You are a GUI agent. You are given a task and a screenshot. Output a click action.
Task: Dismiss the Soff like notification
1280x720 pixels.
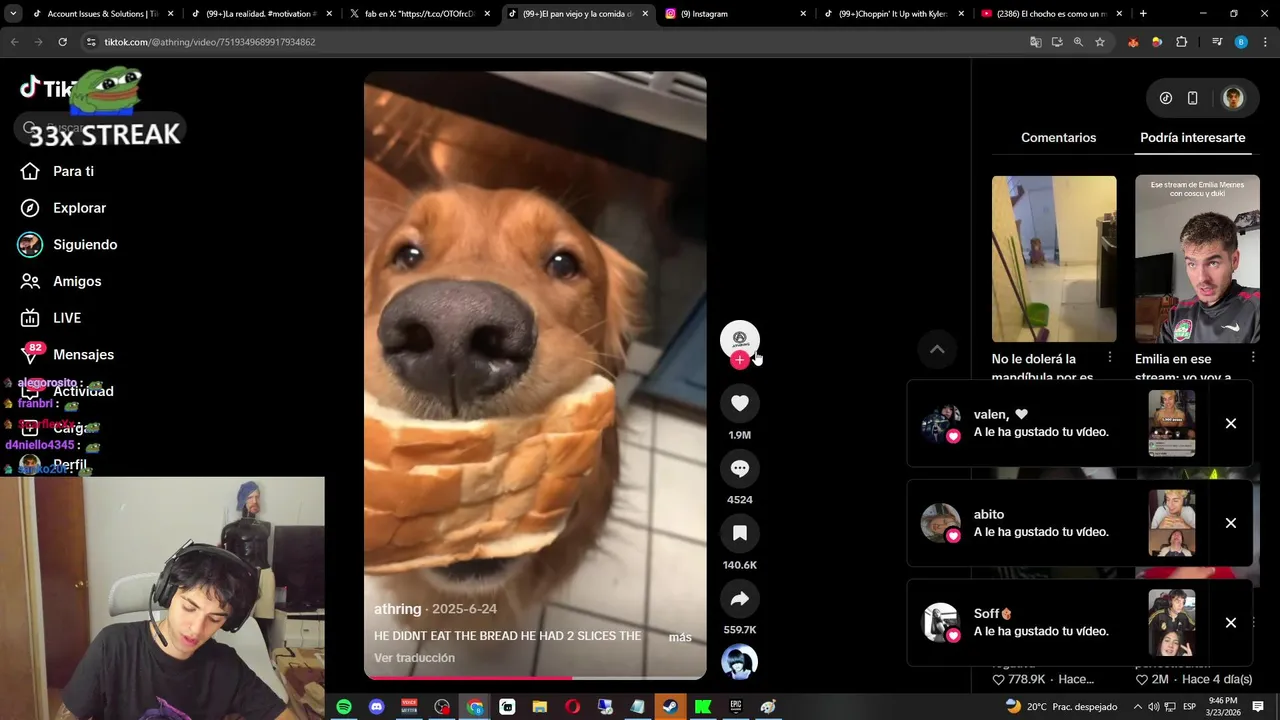(x=1231, y=622)
